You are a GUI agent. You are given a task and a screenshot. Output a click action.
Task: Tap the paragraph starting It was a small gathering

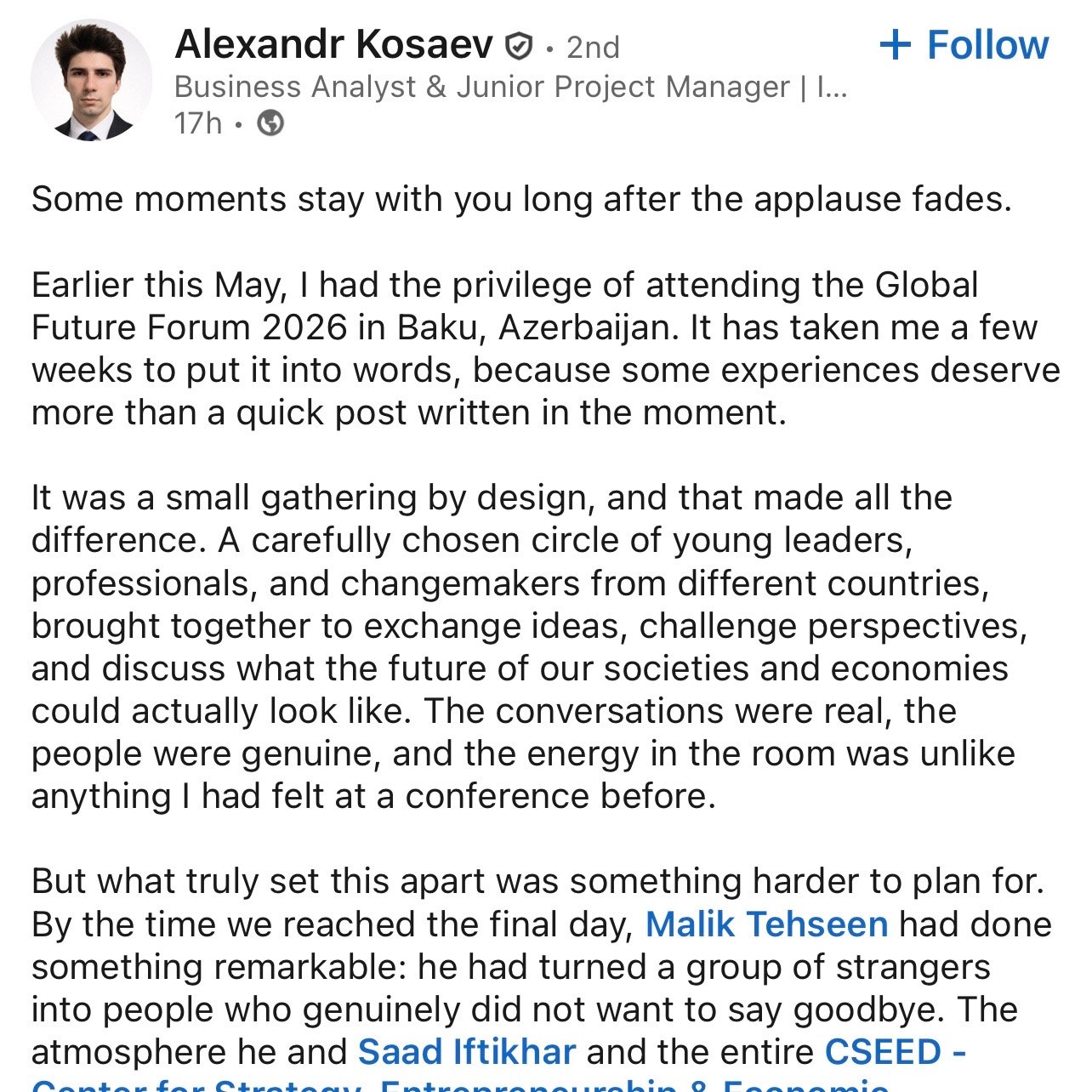[529, 647]
